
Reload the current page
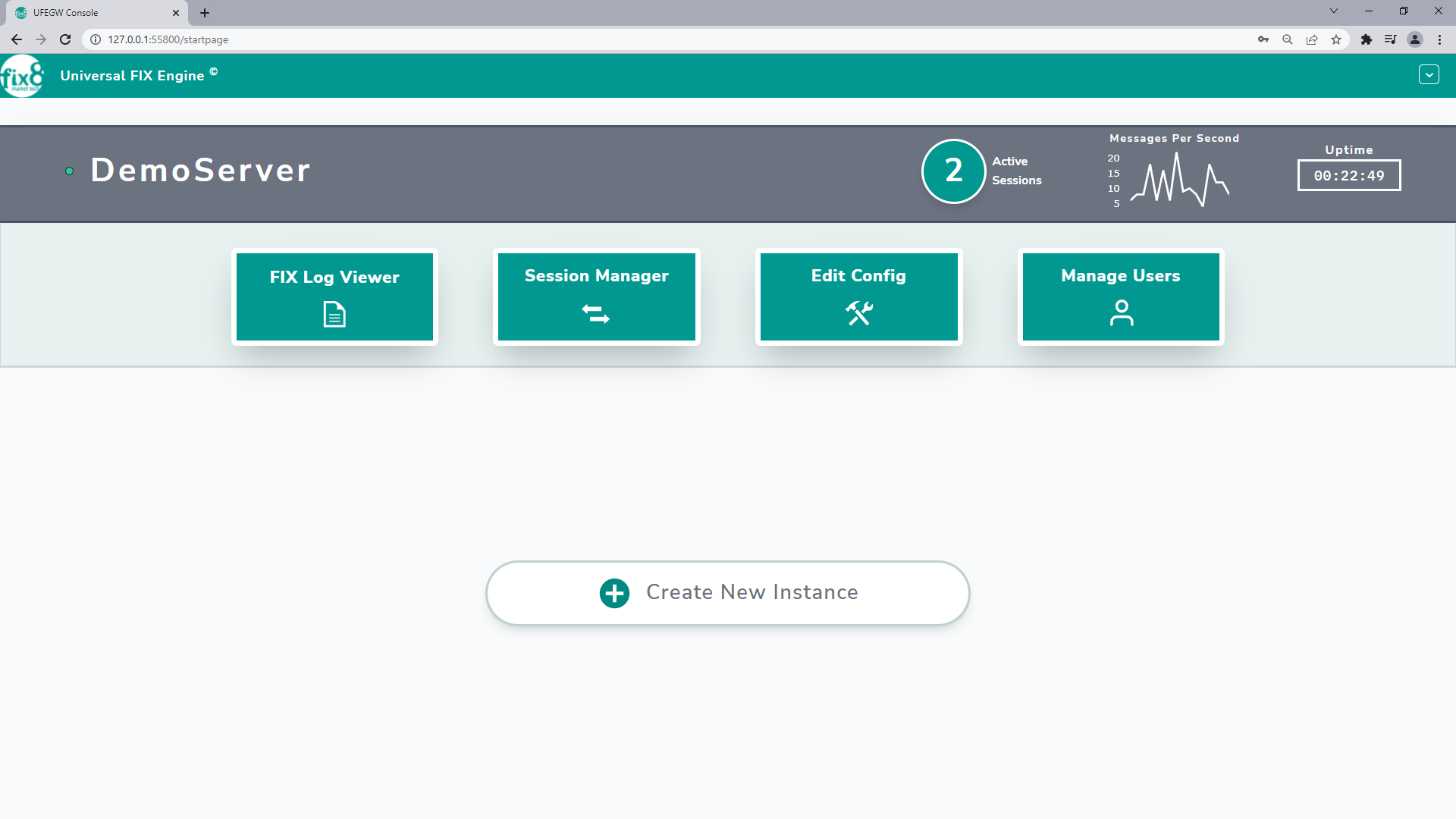tap(65, 39)
